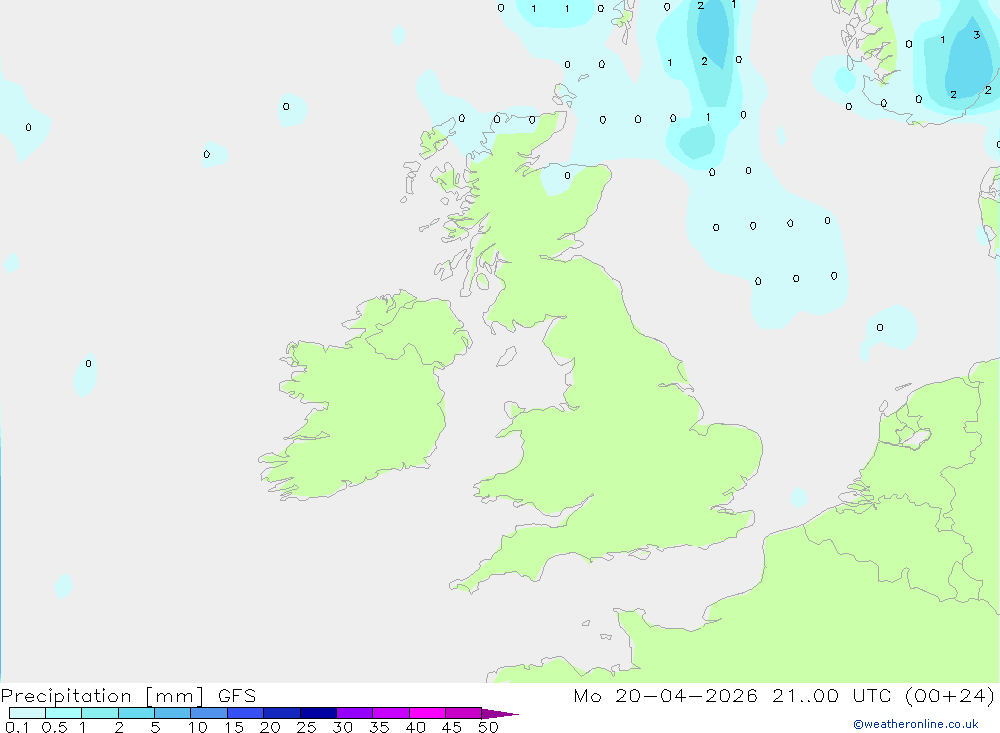The height and width of the screenshot is (733, 1000).
Task: Click the '40' legend scale label
Action: point(415,727)
